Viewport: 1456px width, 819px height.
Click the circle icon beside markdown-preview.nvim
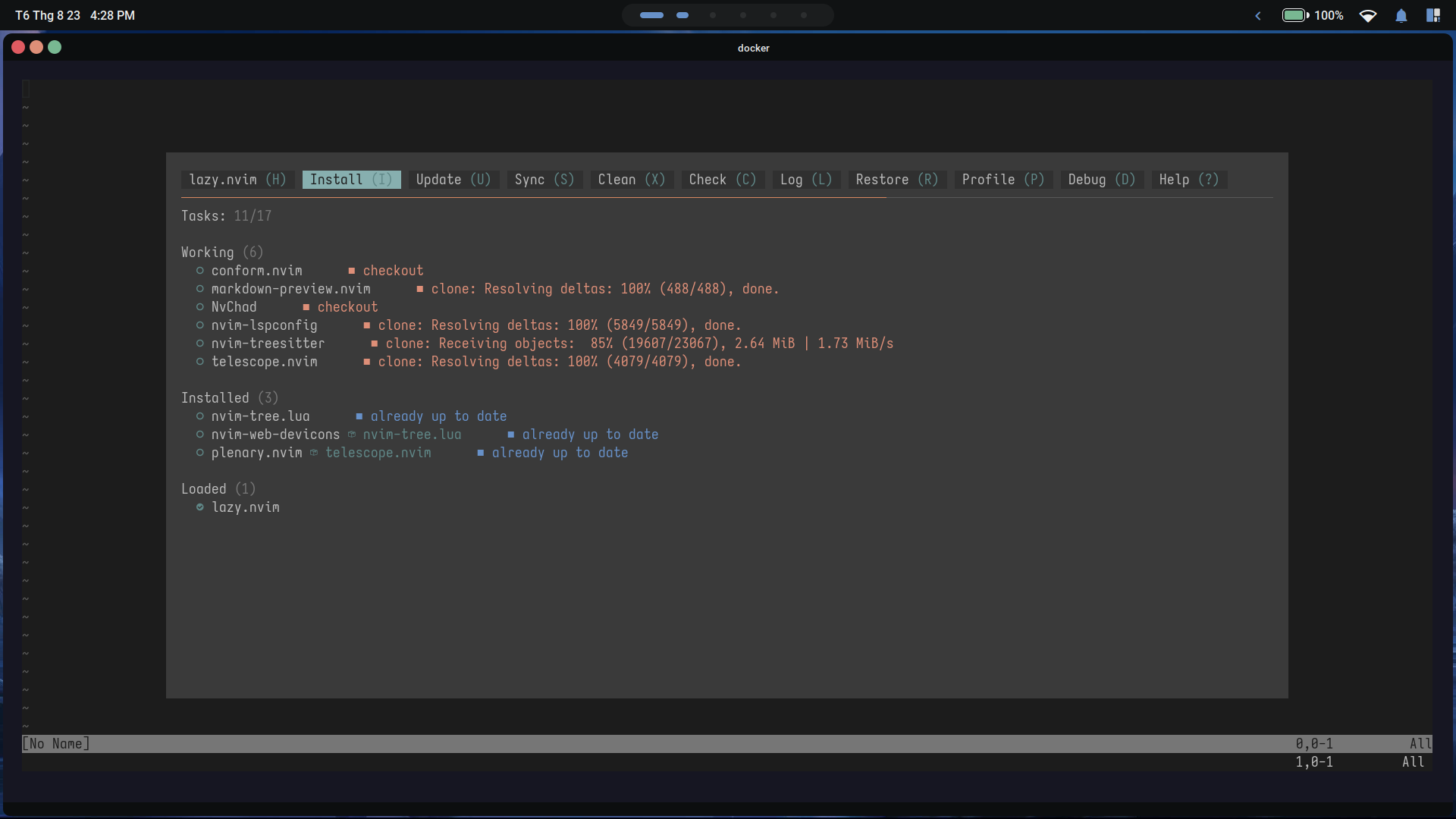(200, 289)
